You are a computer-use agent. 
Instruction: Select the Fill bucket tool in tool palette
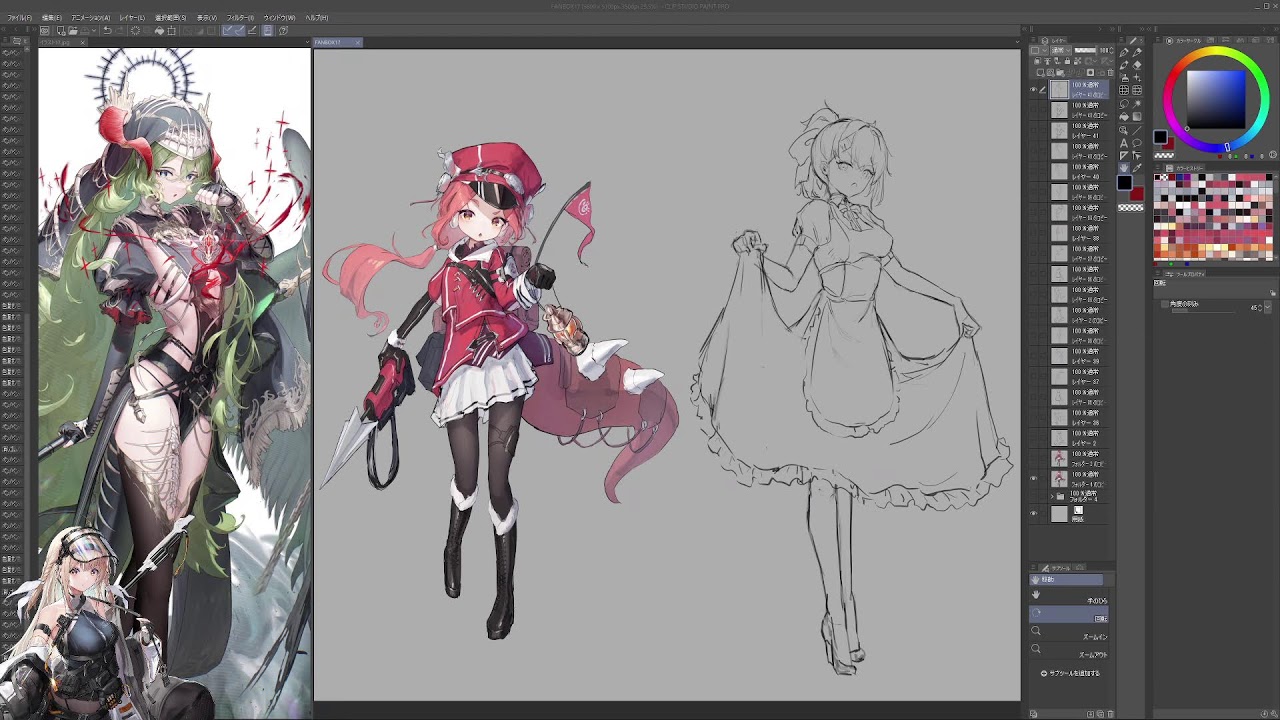1124,116
